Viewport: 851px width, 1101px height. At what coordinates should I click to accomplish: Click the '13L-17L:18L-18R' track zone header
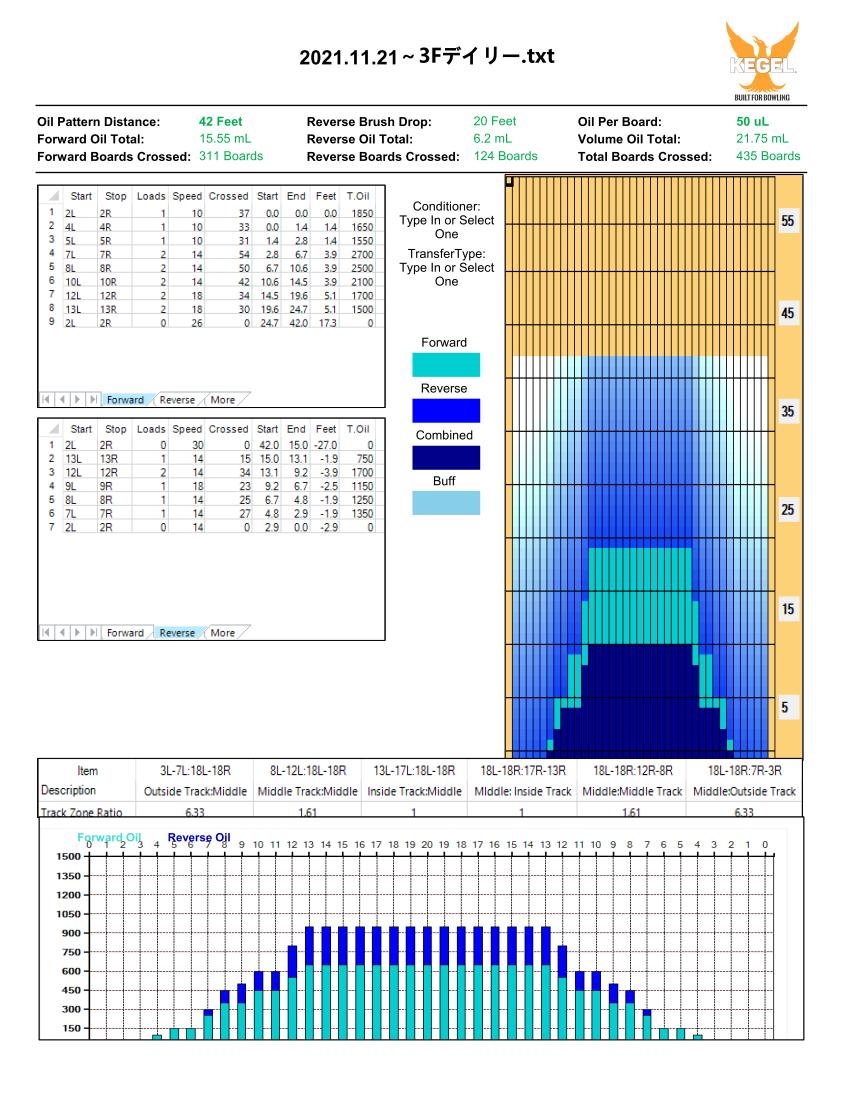414,771
